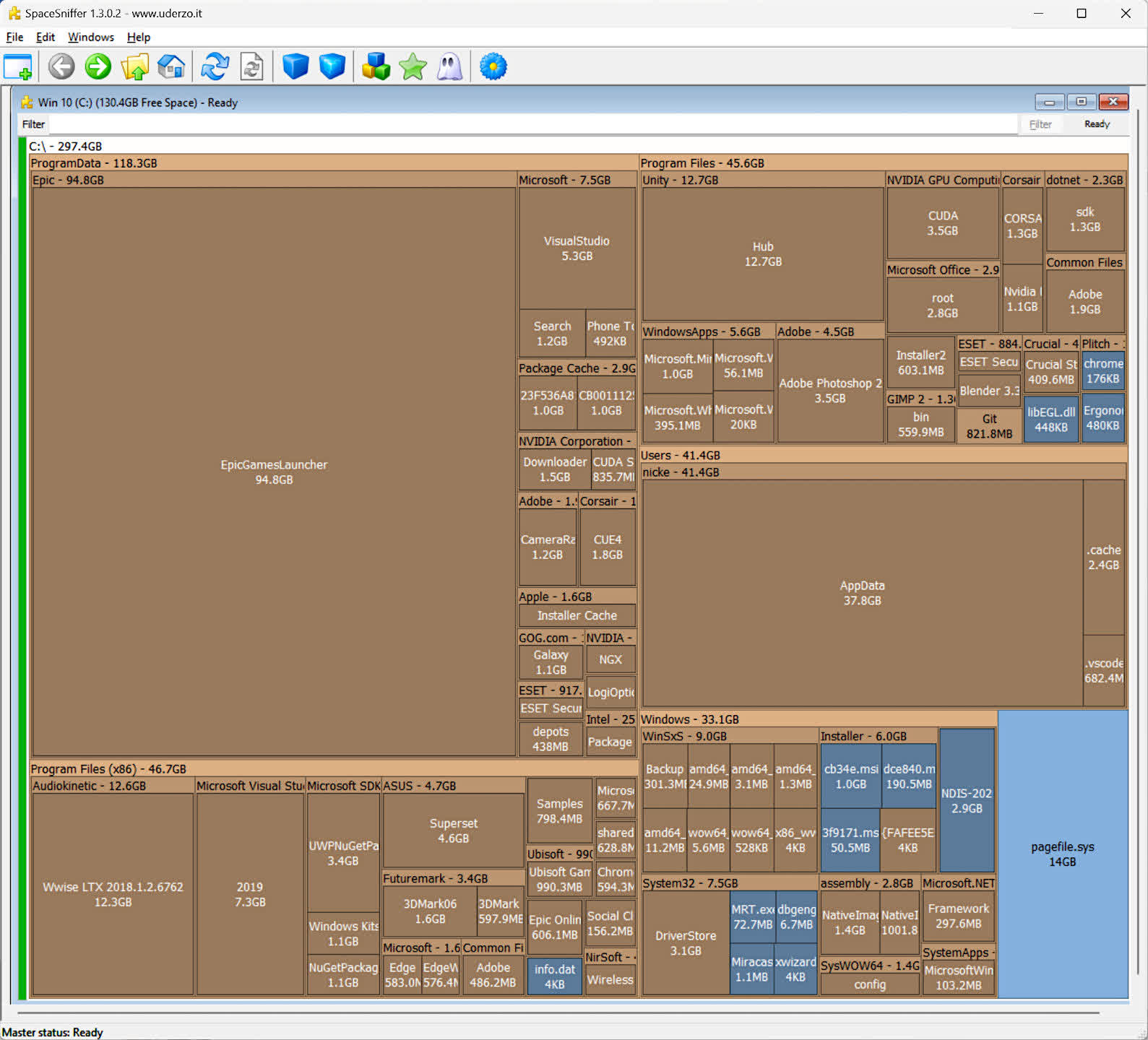Viewport: 1148px width, 1040px height.
Task: Click the first blue cube for less detail
Action: point(295,67)
